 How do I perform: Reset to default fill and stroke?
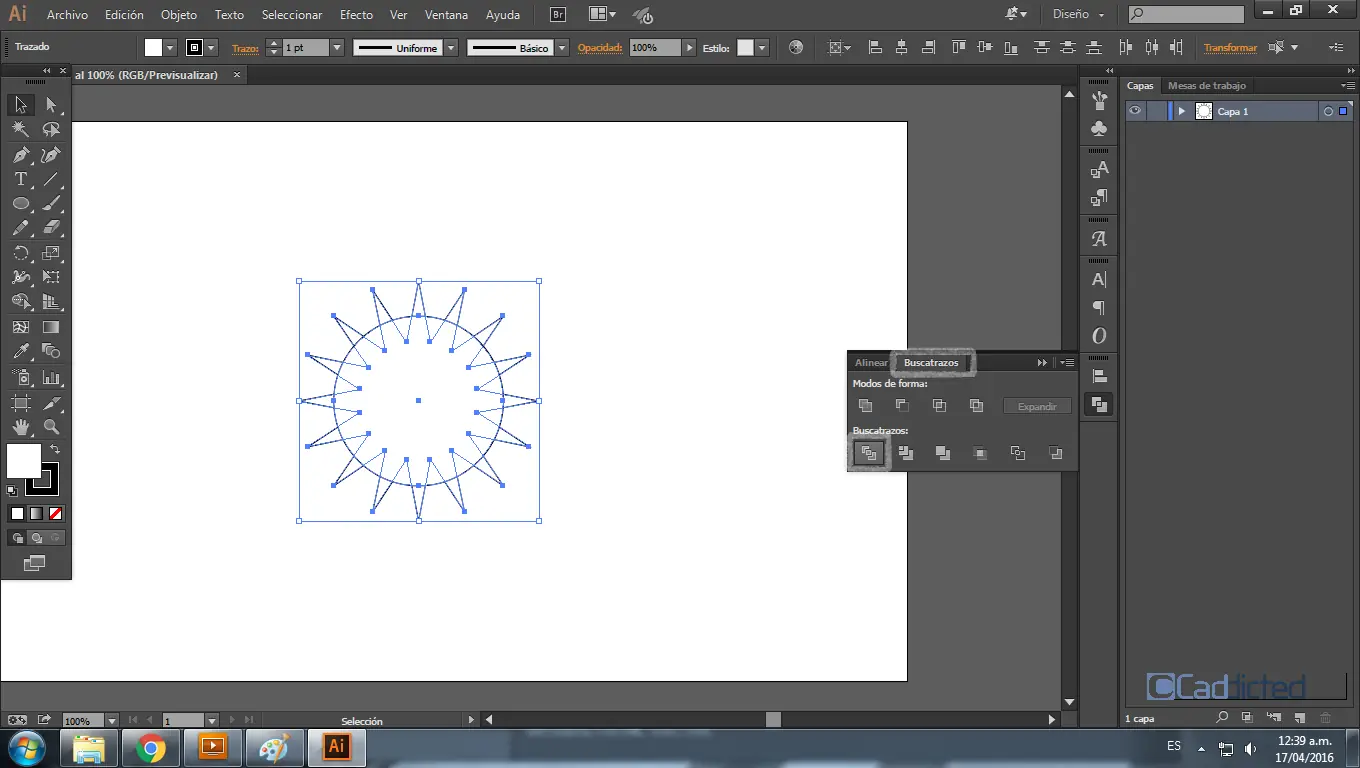pyautogui.click(x=12, y=490)
